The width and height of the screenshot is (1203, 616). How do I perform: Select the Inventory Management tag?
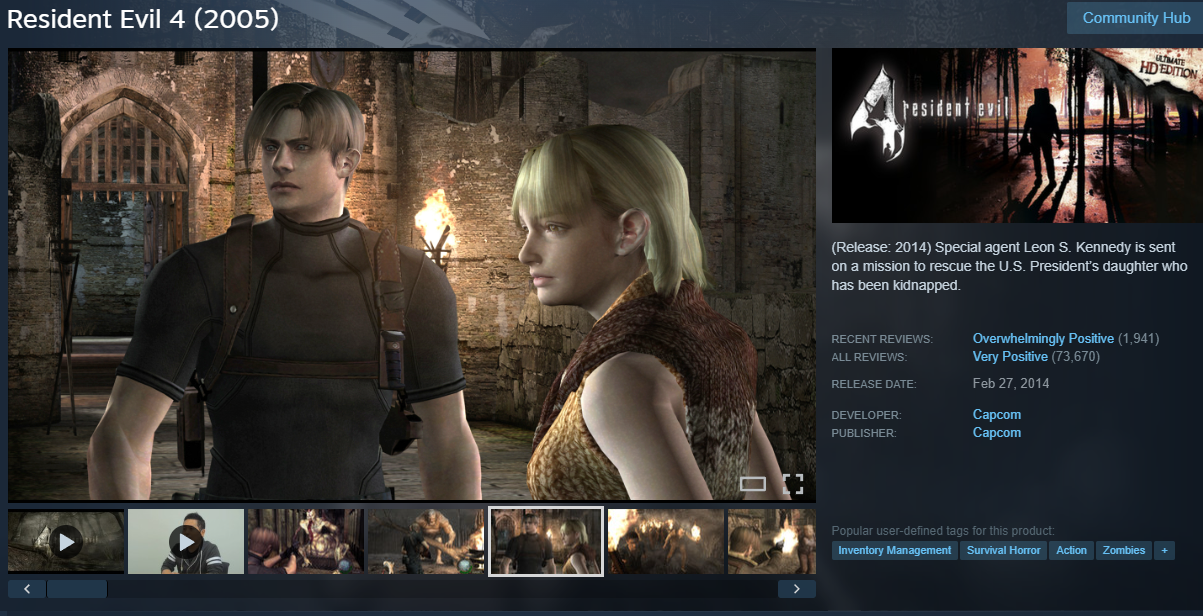click(x=895, y=550)
